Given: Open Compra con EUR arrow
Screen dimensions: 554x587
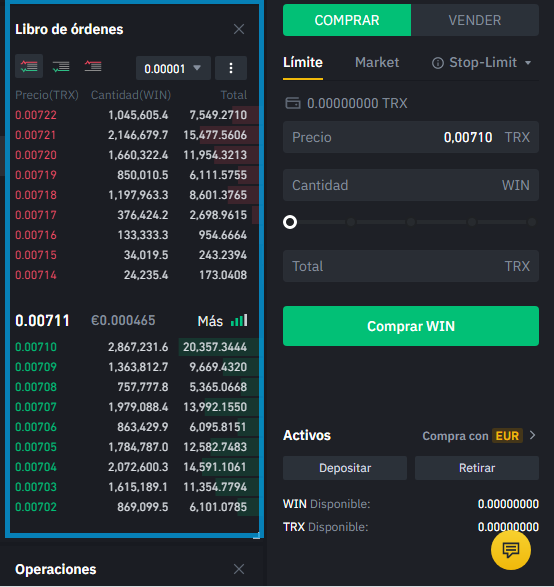Looking at the screenshot, I should [x=532, y=435].
